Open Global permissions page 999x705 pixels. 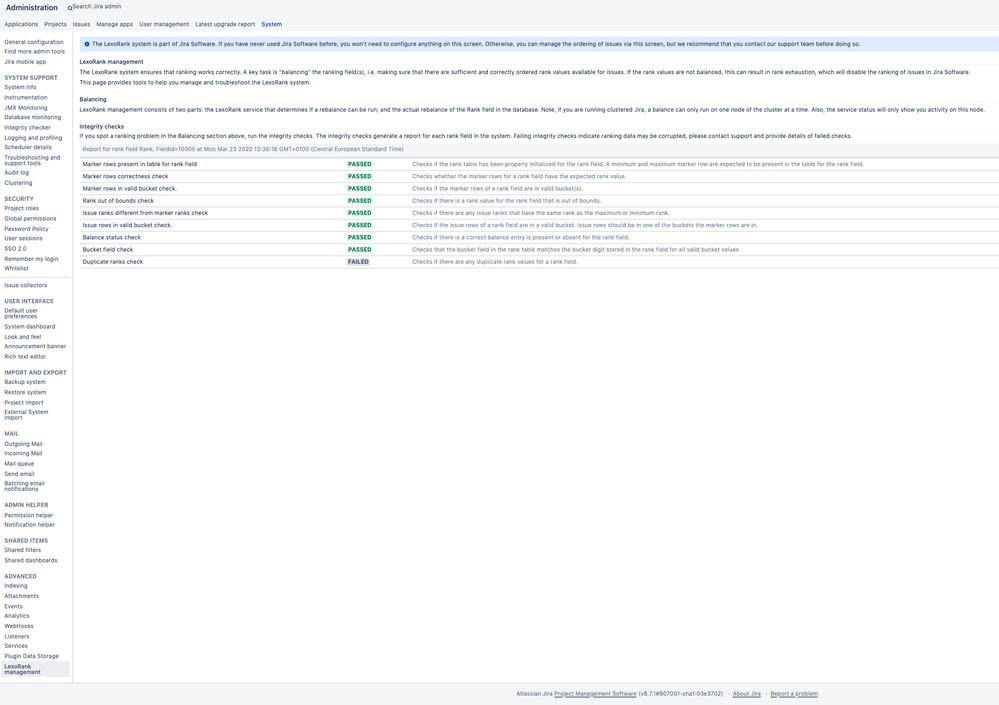pos(30,218)
